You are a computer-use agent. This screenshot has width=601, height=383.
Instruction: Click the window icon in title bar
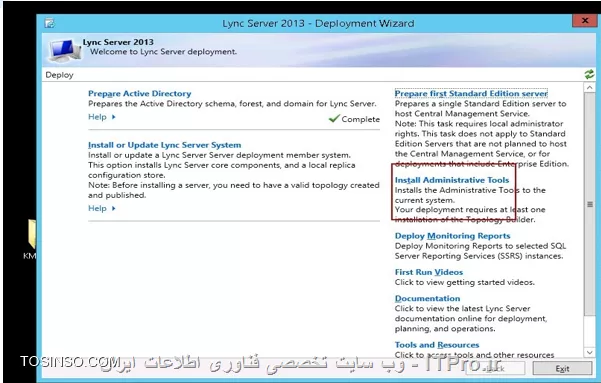(x=49, y=23)
